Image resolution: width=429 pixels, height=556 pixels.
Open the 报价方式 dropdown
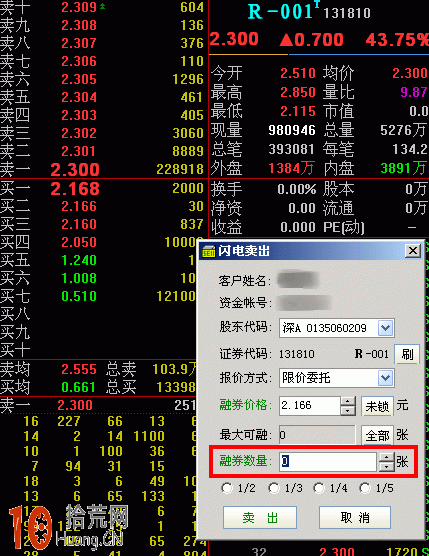(385, 378)
